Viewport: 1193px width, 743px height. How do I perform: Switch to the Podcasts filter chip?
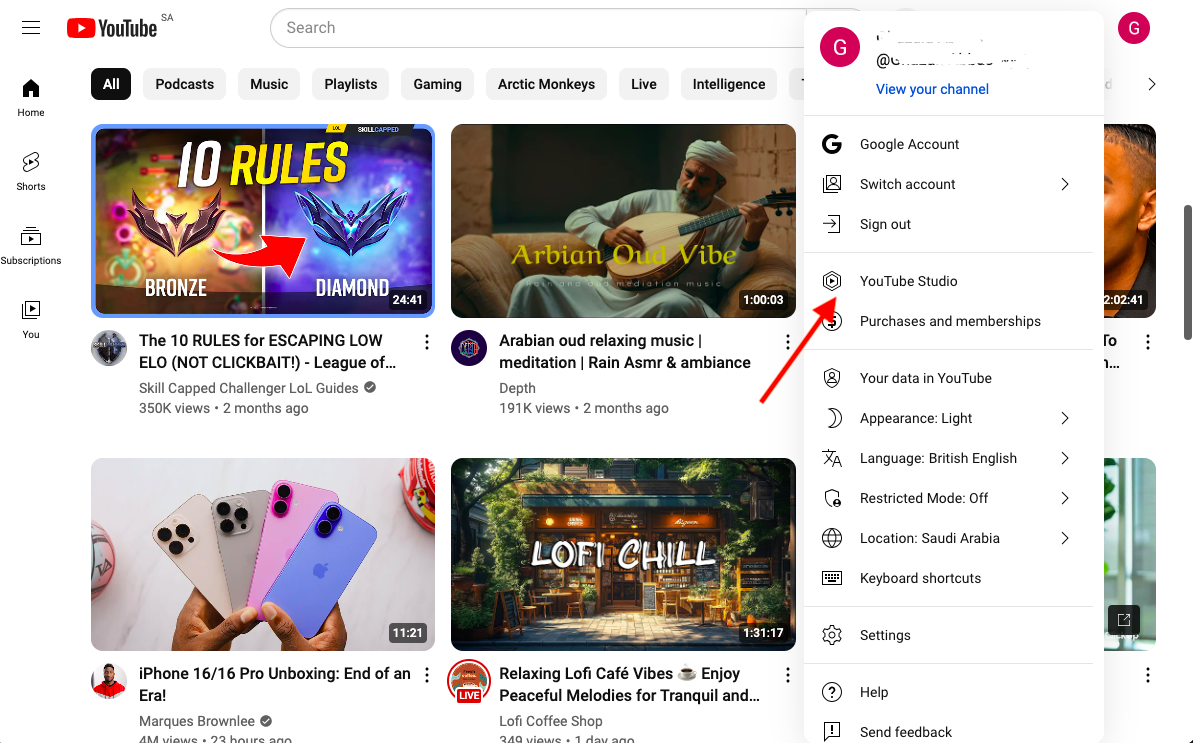point(184,84)
